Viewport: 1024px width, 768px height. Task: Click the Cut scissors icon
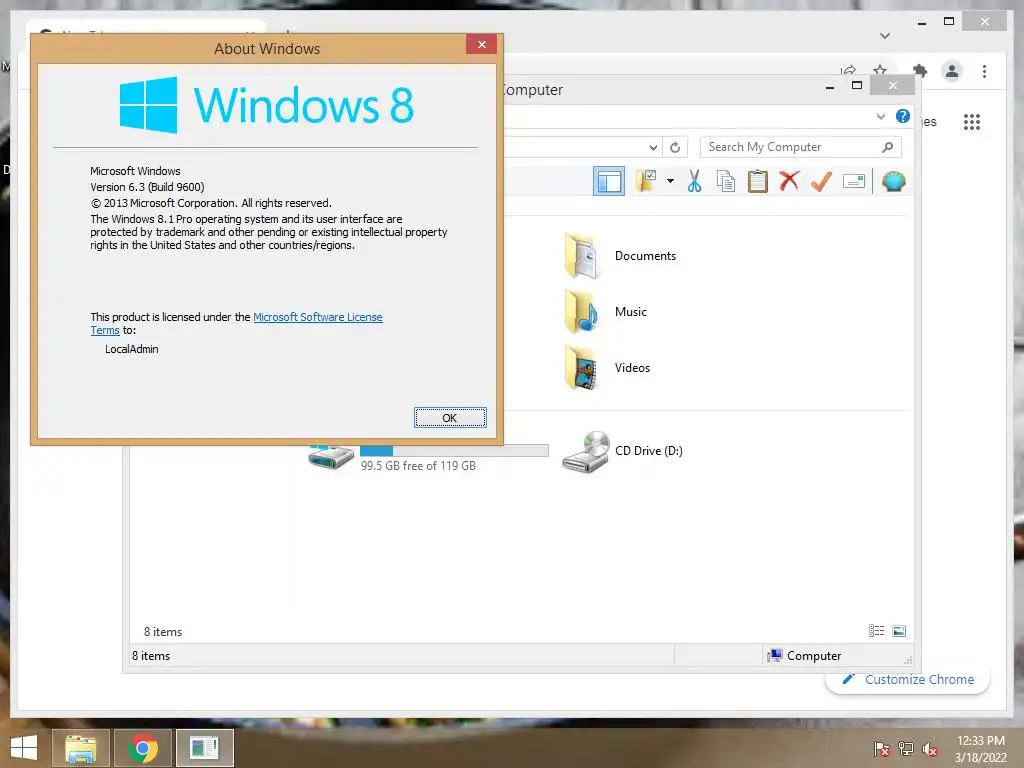coord(694,181)
